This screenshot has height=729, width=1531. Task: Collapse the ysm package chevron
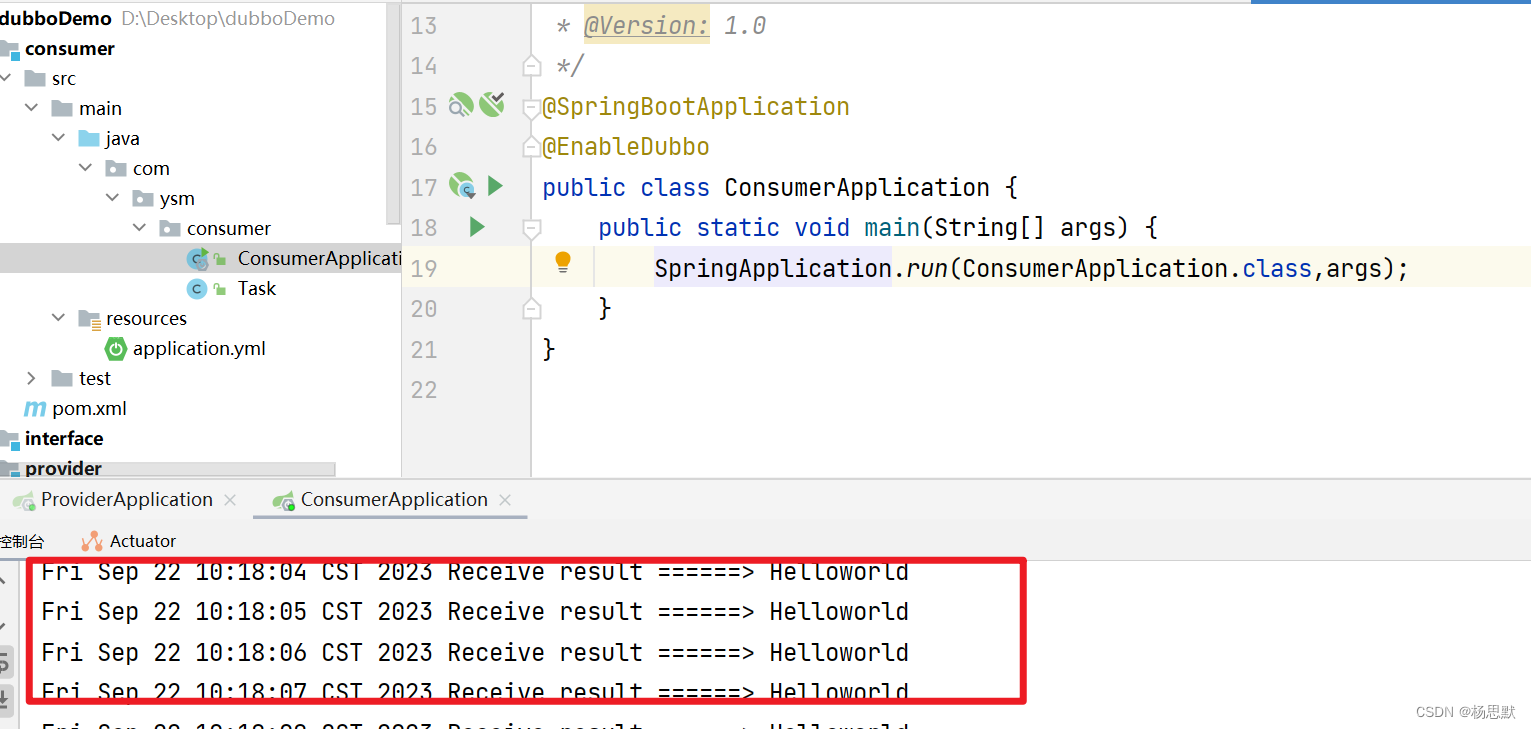(112, 198)
